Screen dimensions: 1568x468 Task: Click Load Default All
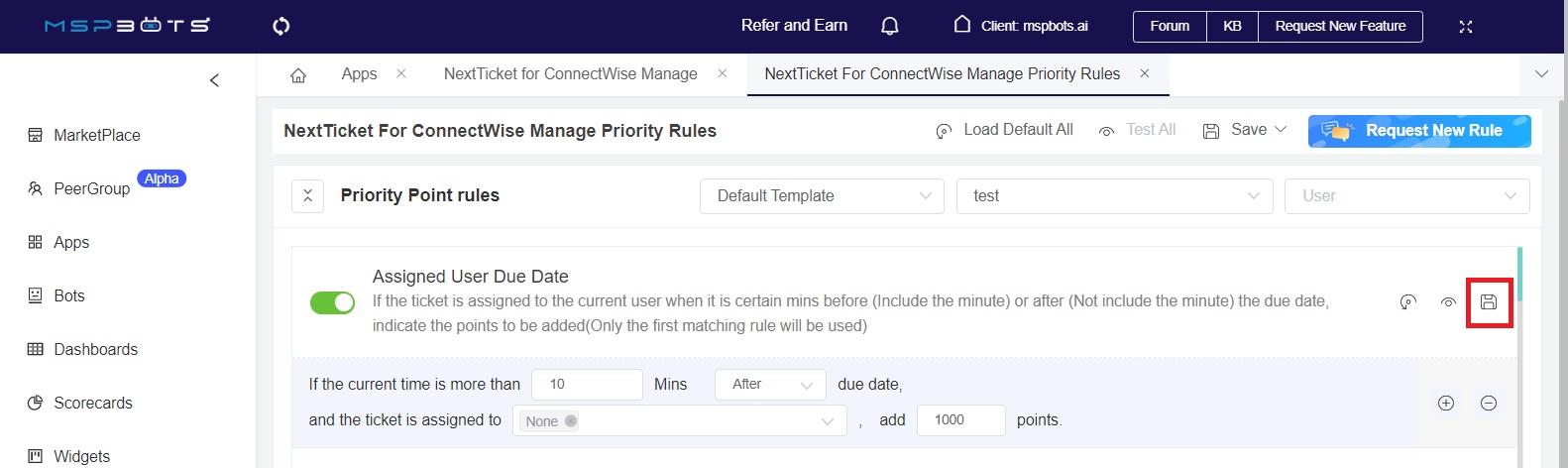coord(1005,130)
